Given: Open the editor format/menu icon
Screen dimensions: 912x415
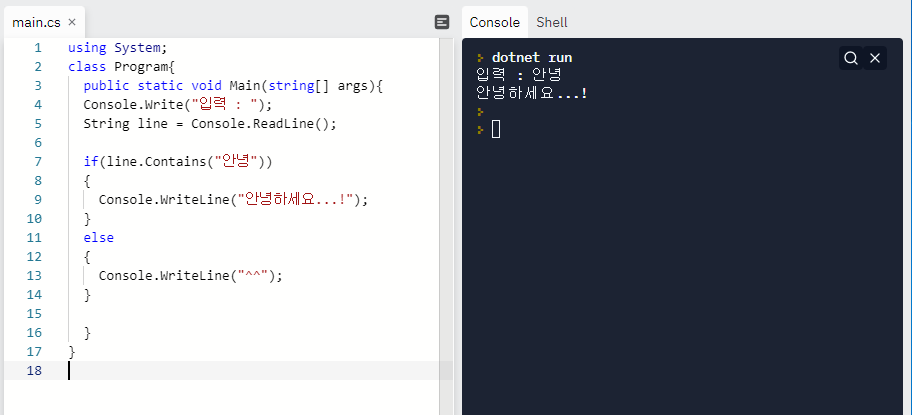Looking at the screenshot, I should pos(442,22).
